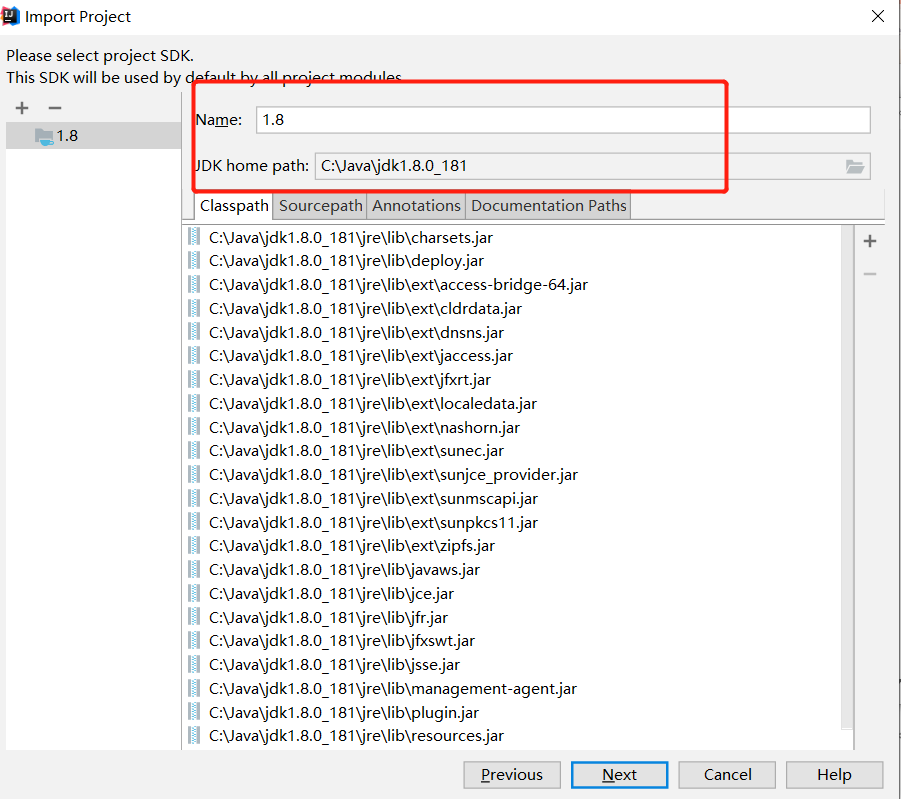The height and width of the screenshot is (799, 901).
Task: Click jar icon beside deploy.jar
Action: click(194, 260)
